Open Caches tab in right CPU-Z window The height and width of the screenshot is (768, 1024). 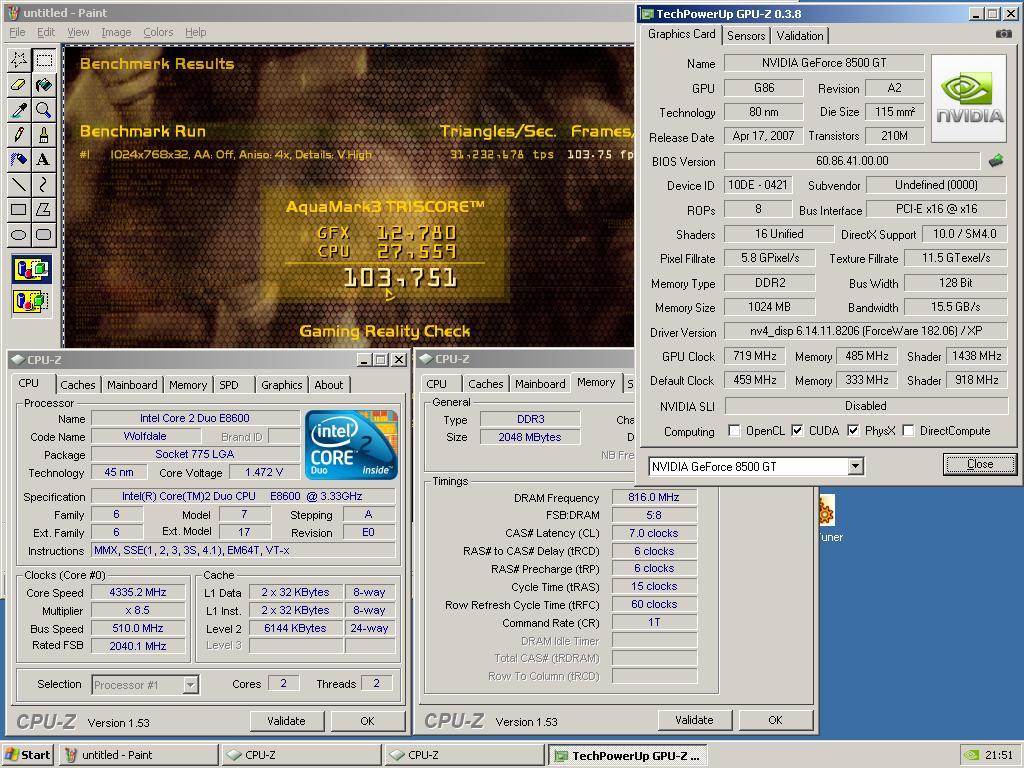[485, 384]
